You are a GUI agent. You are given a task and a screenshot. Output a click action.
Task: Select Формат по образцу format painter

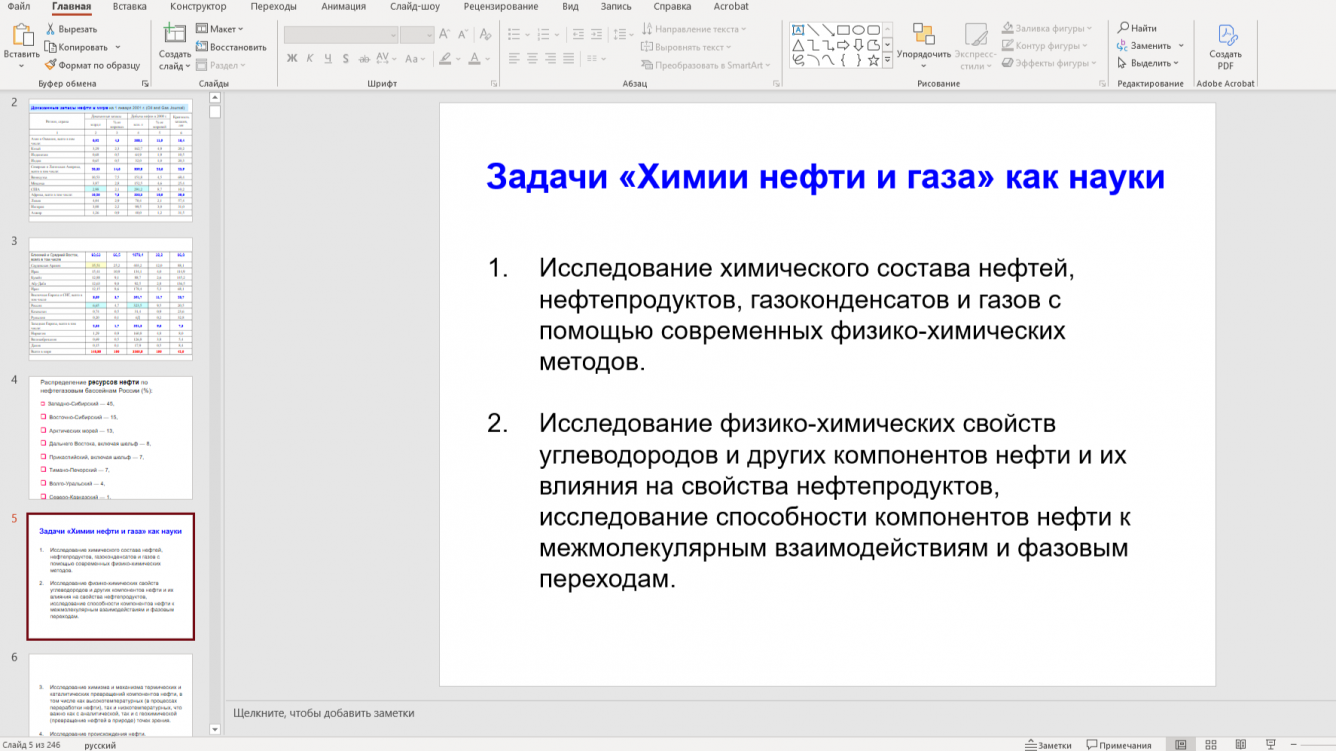point(92,65)
